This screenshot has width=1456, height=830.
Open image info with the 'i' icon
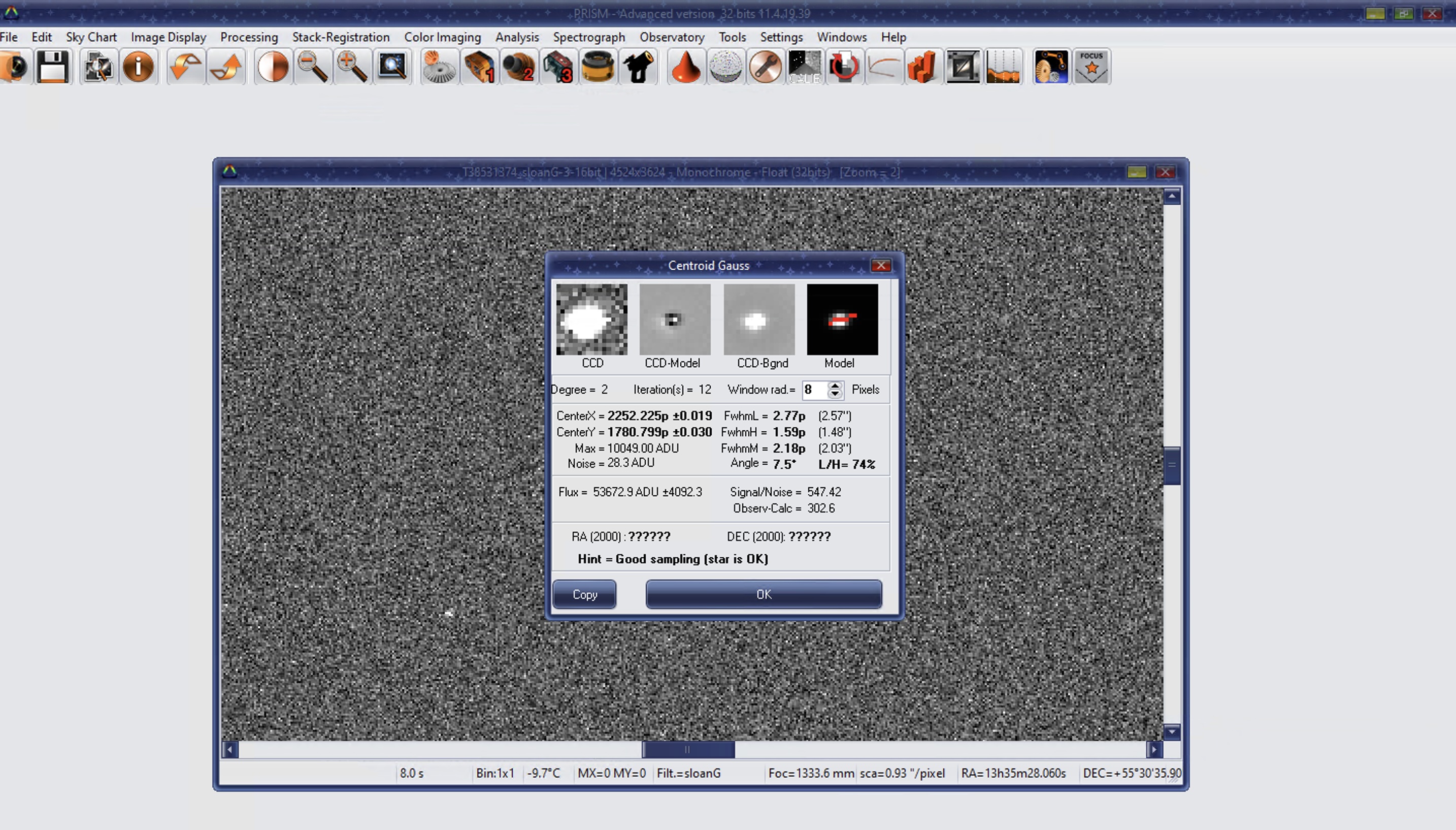point(139,67)
